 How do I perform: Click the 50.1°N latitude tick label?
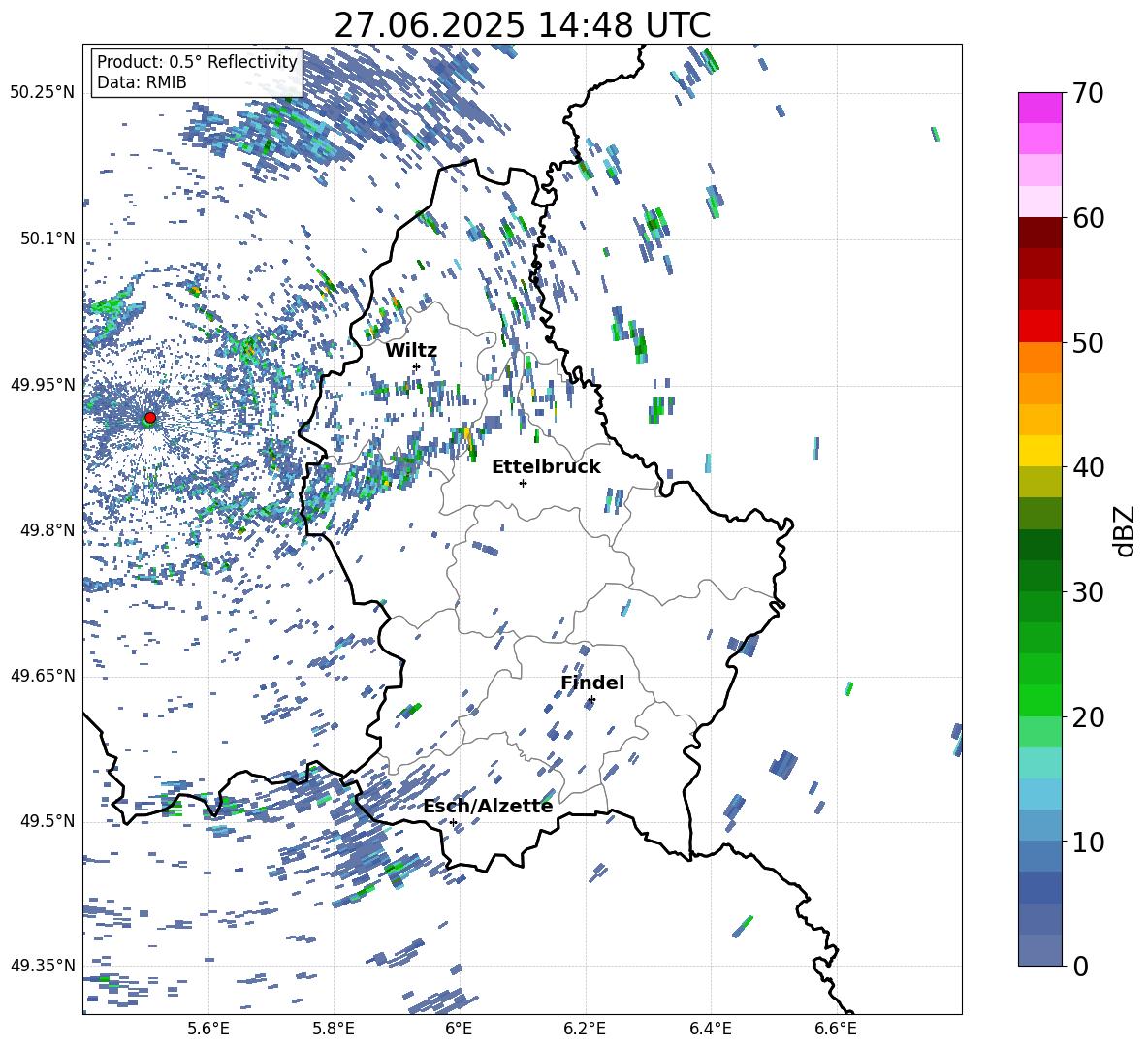pyautogui.click(x=47, y=238)
